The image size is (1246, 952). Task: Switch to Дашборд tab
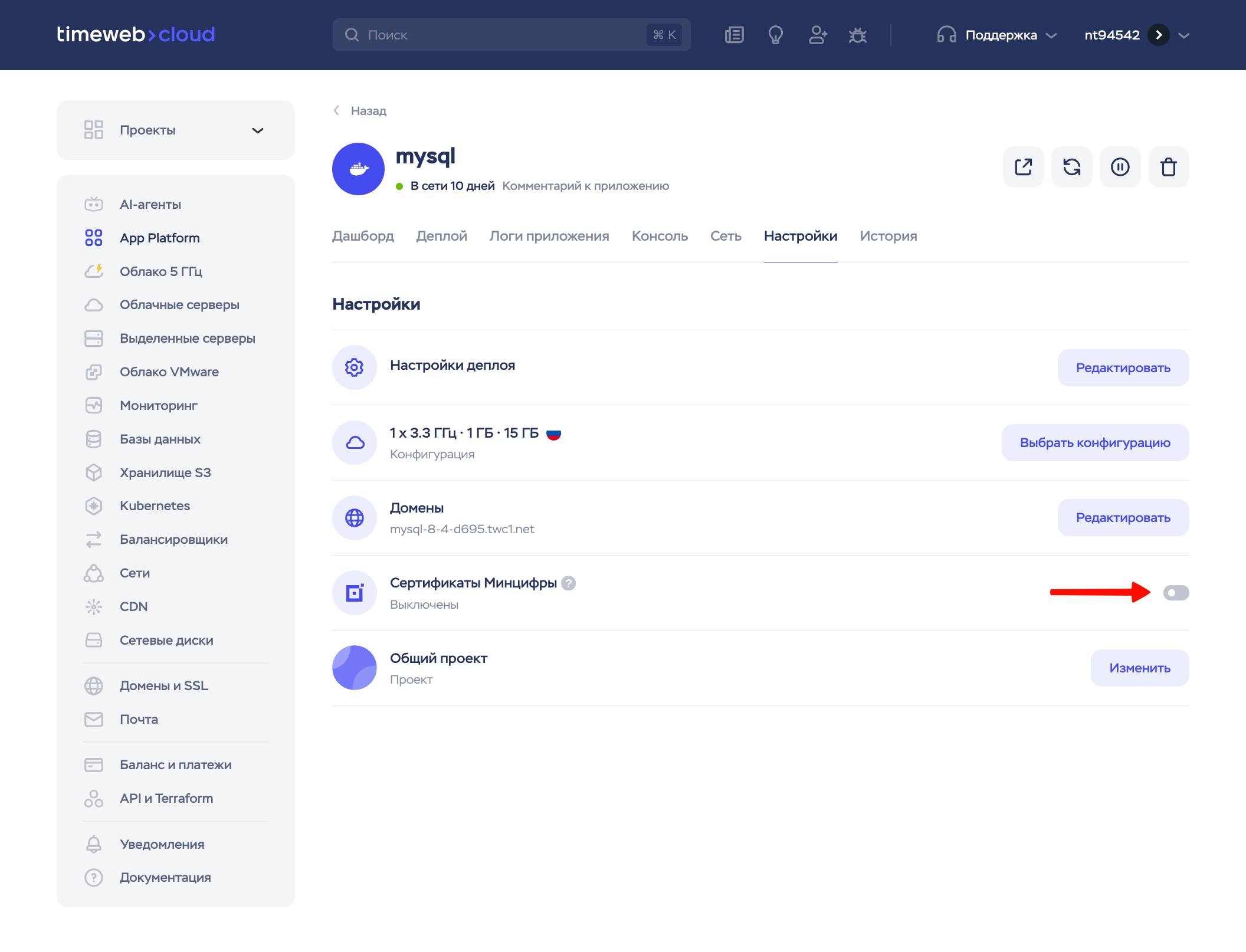[363, 236]
